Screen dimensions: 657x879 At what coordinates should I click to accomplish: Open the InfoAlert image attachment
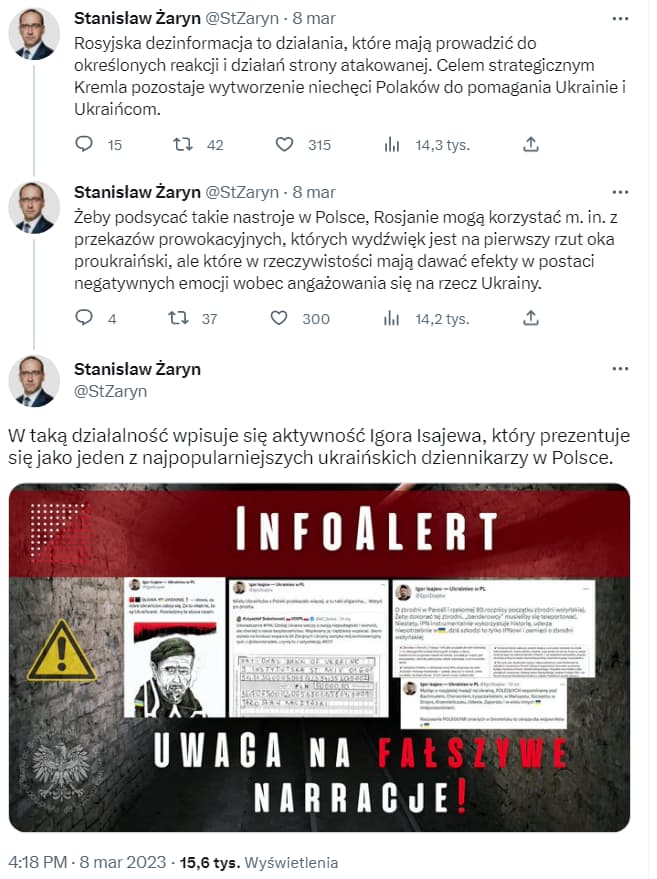[x=320, y=658]
